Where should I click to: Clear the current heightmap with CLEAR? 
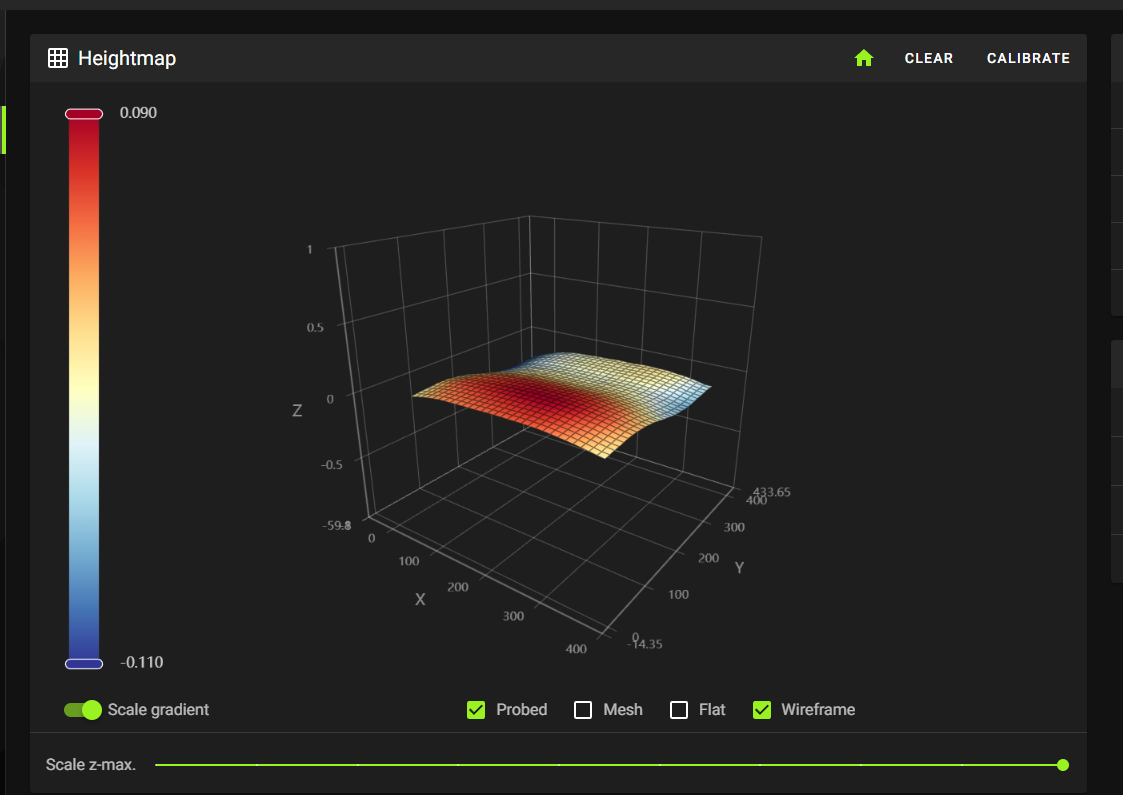tap(928, 58)
